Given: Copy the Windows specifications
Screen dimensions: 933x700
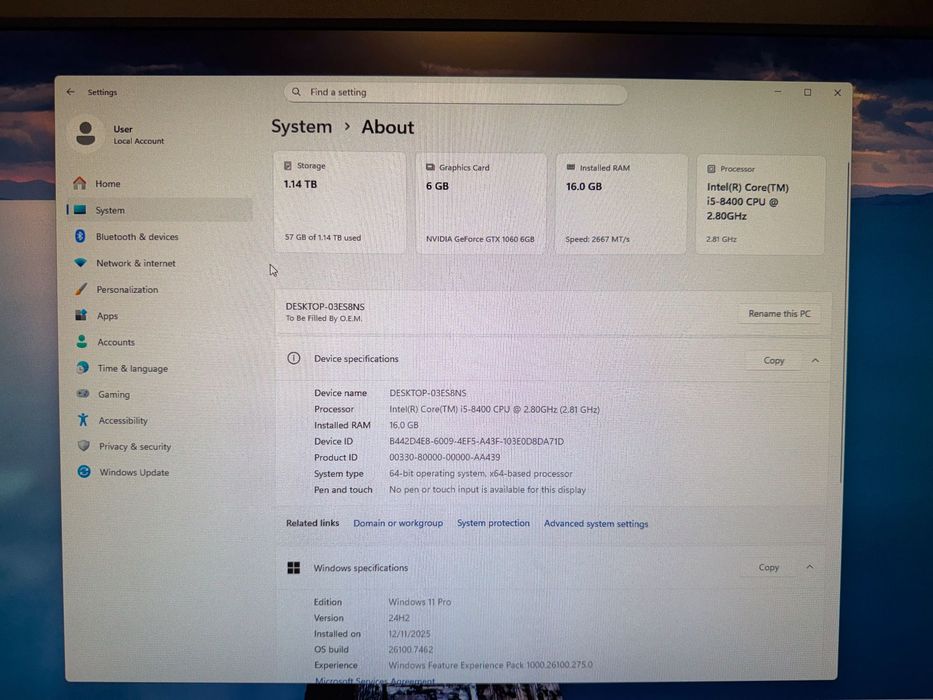Looking at the screenshot, I should [x=768, y=567].
